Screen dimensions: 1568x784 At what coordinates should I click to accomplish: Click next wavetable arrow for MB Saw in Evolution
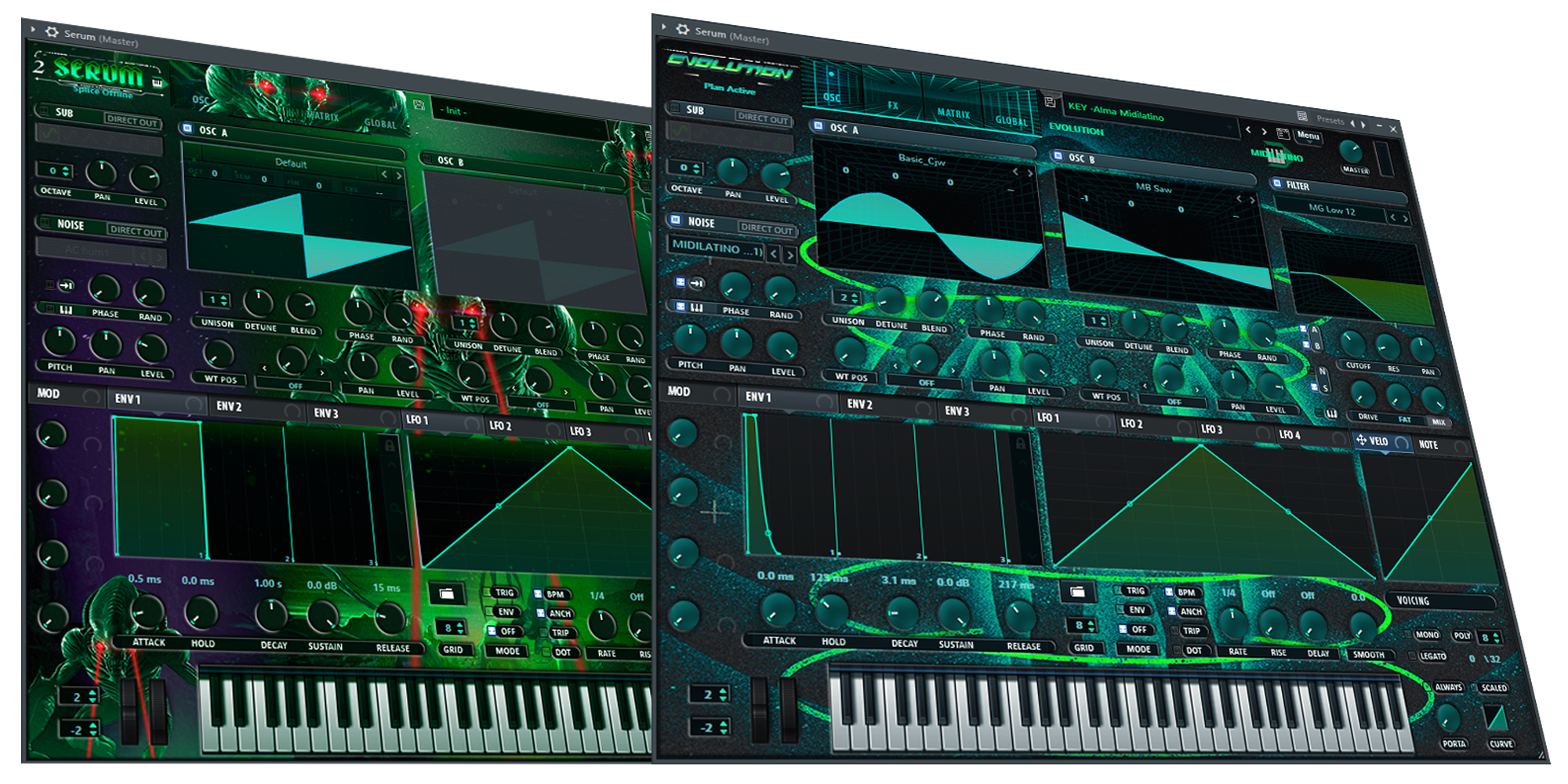pos(1252,201)
